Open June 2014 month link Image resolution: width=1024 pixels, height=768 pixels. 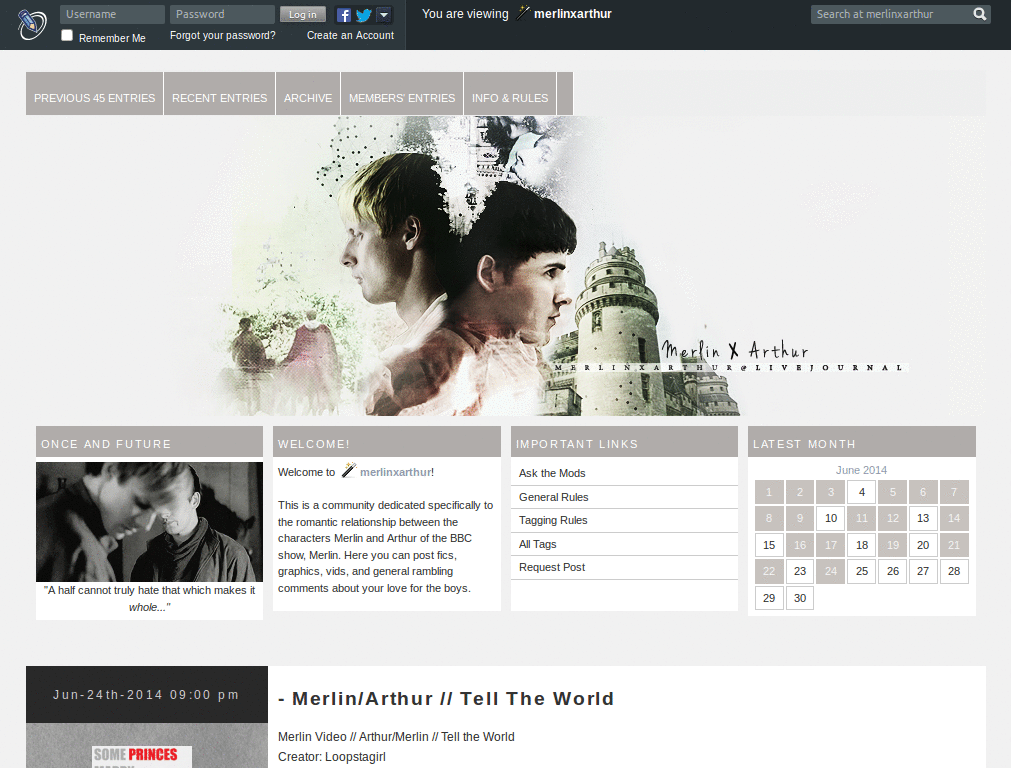tap(861, 470)
